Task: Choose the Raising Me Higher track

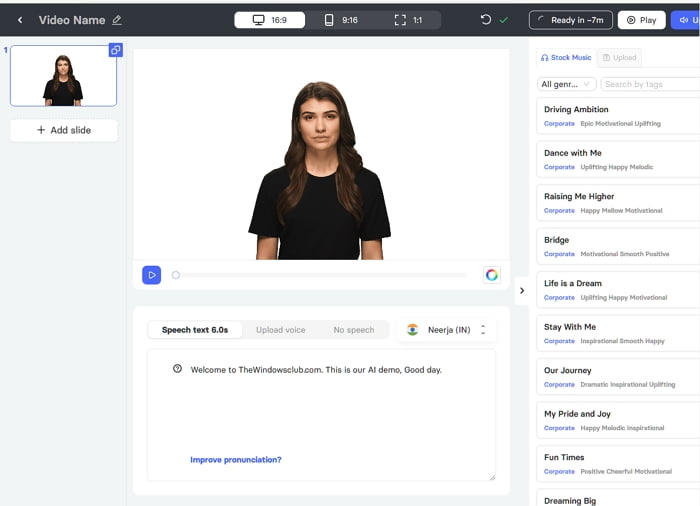Action: coord(618,203)
